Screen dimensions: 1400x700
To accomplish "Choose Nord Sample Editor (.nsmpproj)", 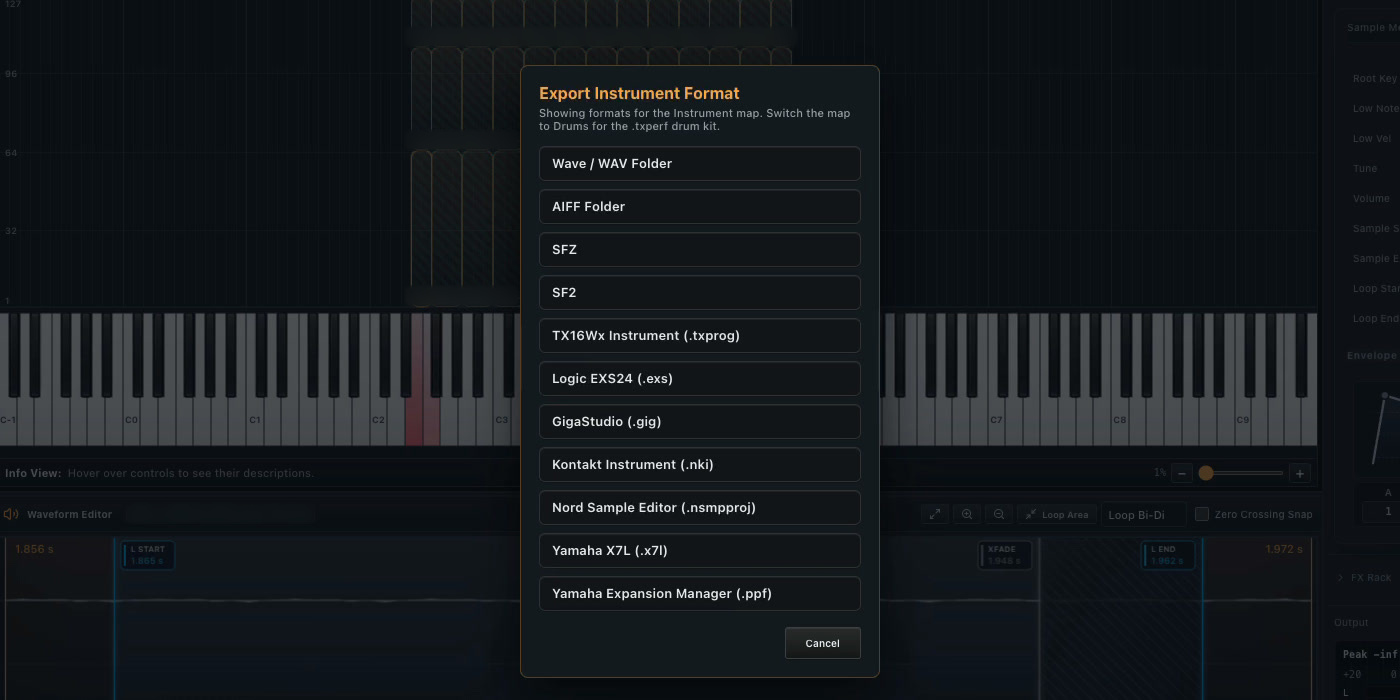I will pyautogui.click(x=699, y=508).
